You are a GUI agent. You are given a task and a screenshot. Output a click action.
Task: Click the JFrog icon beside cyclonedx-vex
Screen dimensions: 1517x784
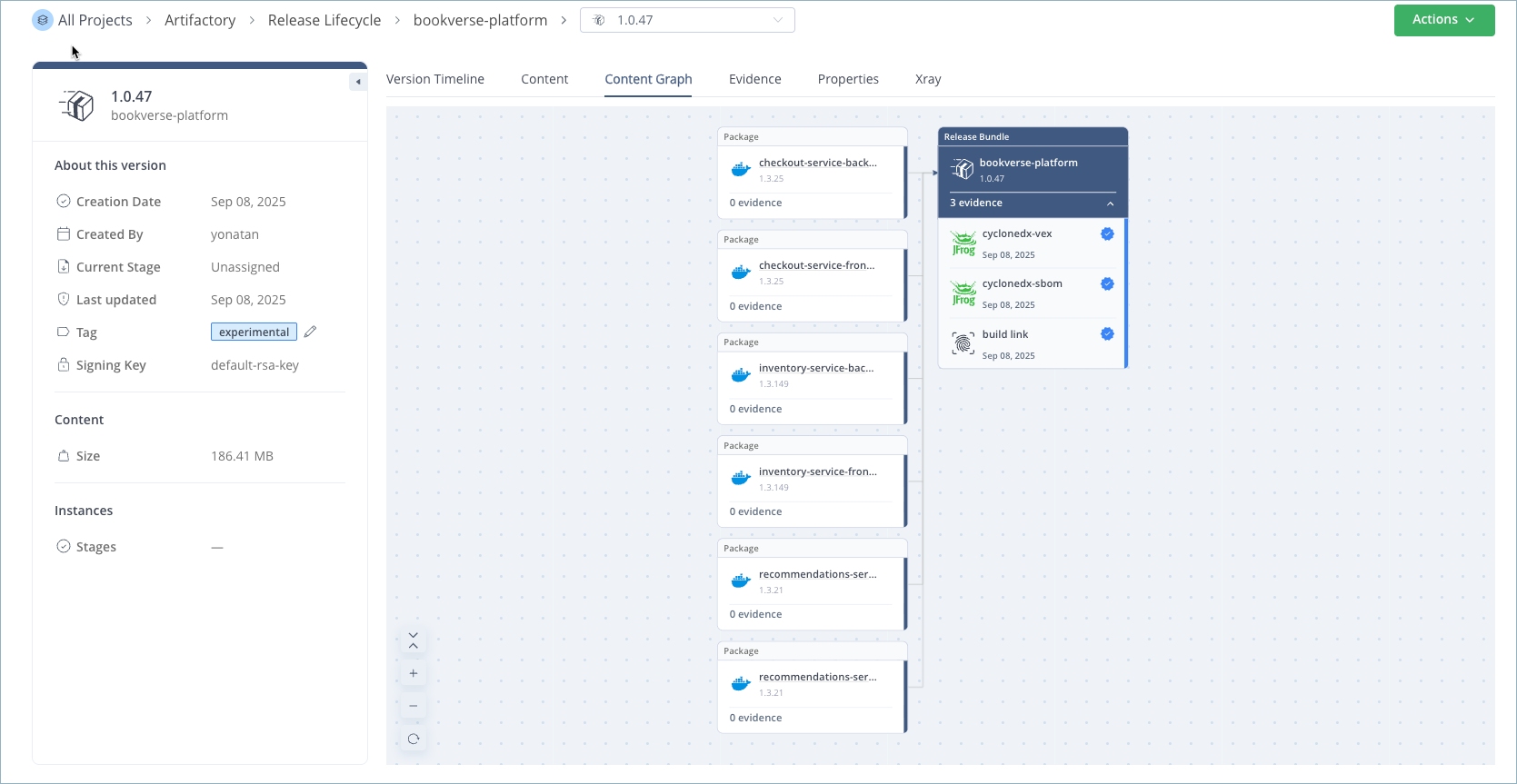coord(963,243)
